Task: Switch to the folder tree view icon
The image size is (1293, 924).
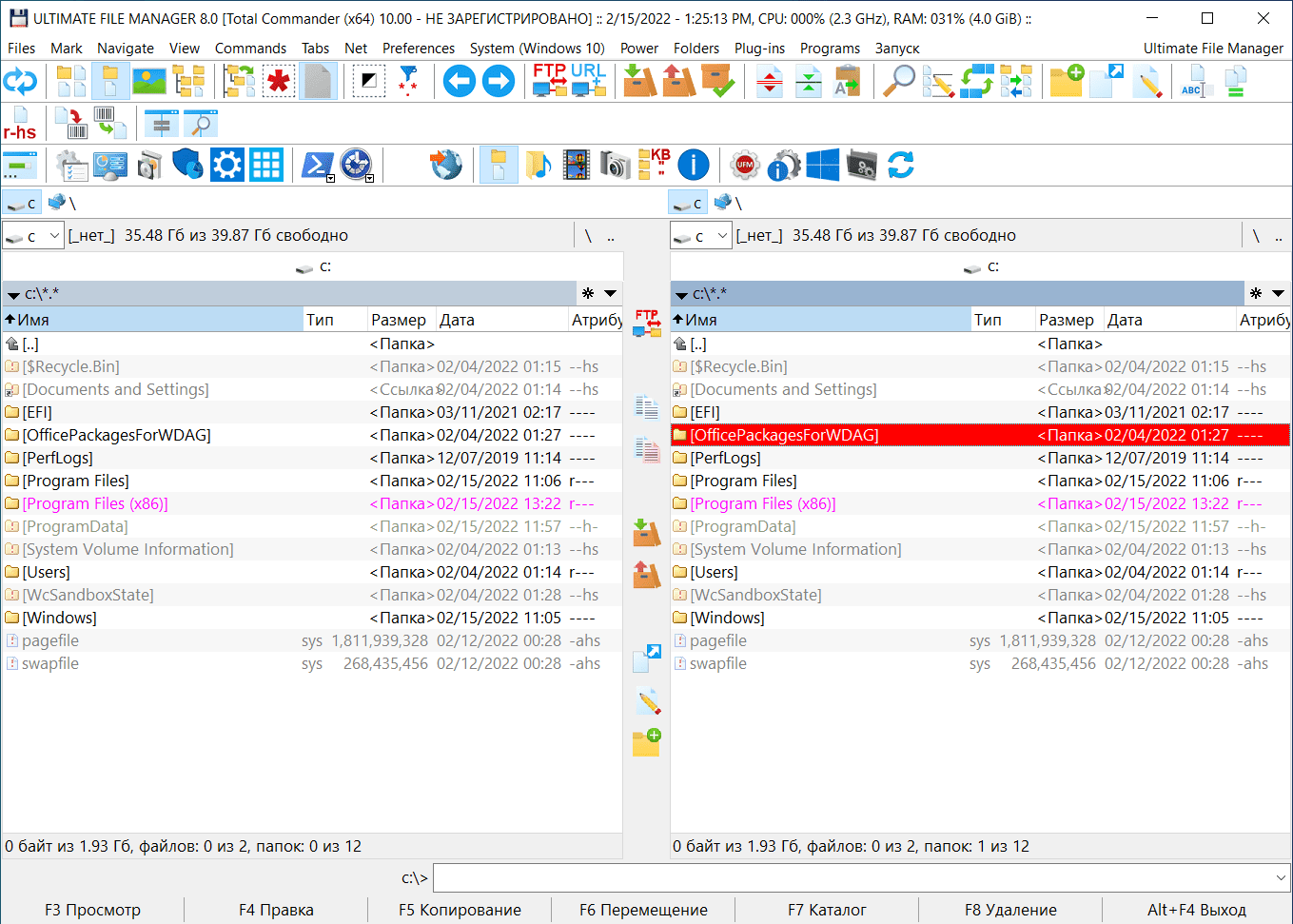Action: click(188, 82)
